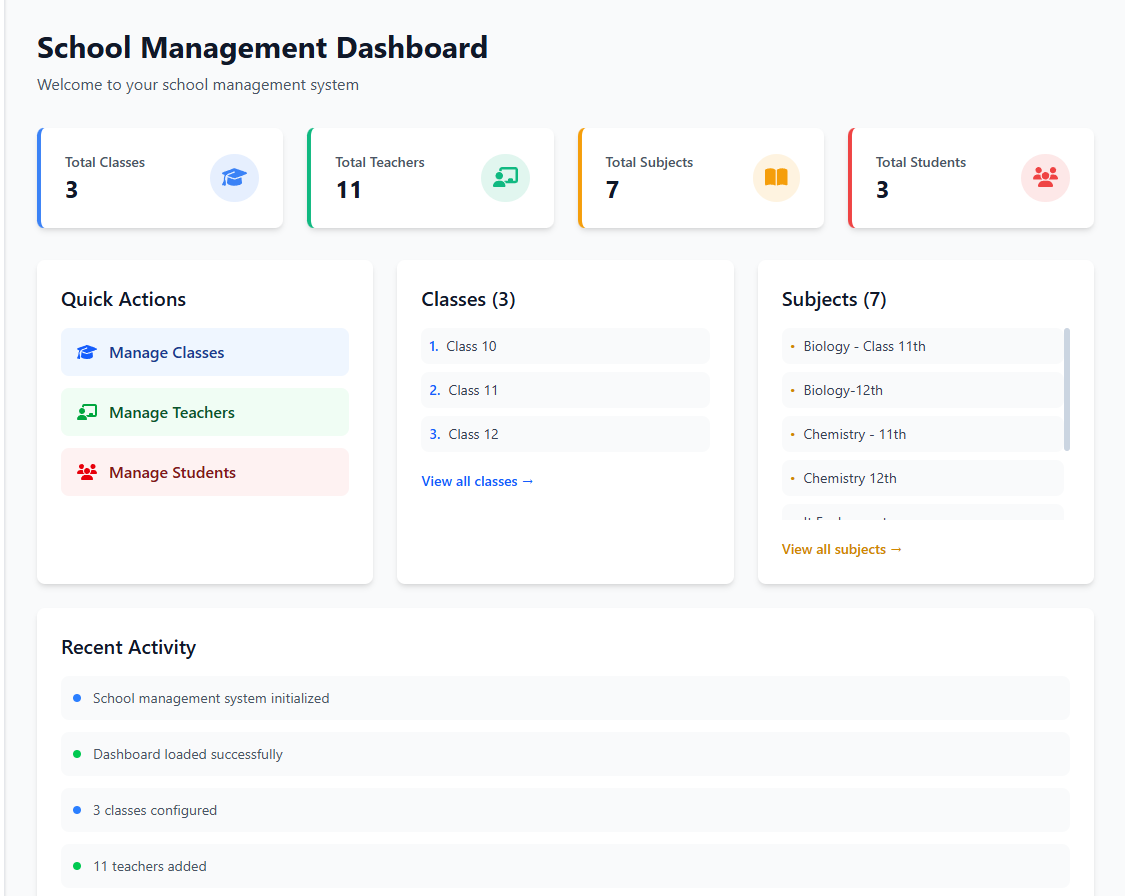The image size is (1125, 896).
Task: Click the 'Welcome to your school management system' subtitle
Action: [198, 85]
